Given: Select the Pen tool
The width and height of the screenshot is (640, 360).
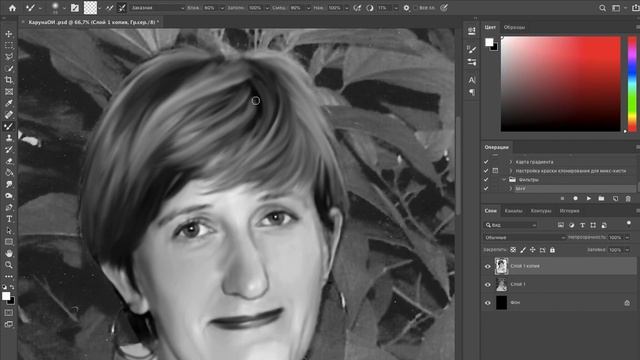Looking at the screenshot, I should (x=9, y=207).
